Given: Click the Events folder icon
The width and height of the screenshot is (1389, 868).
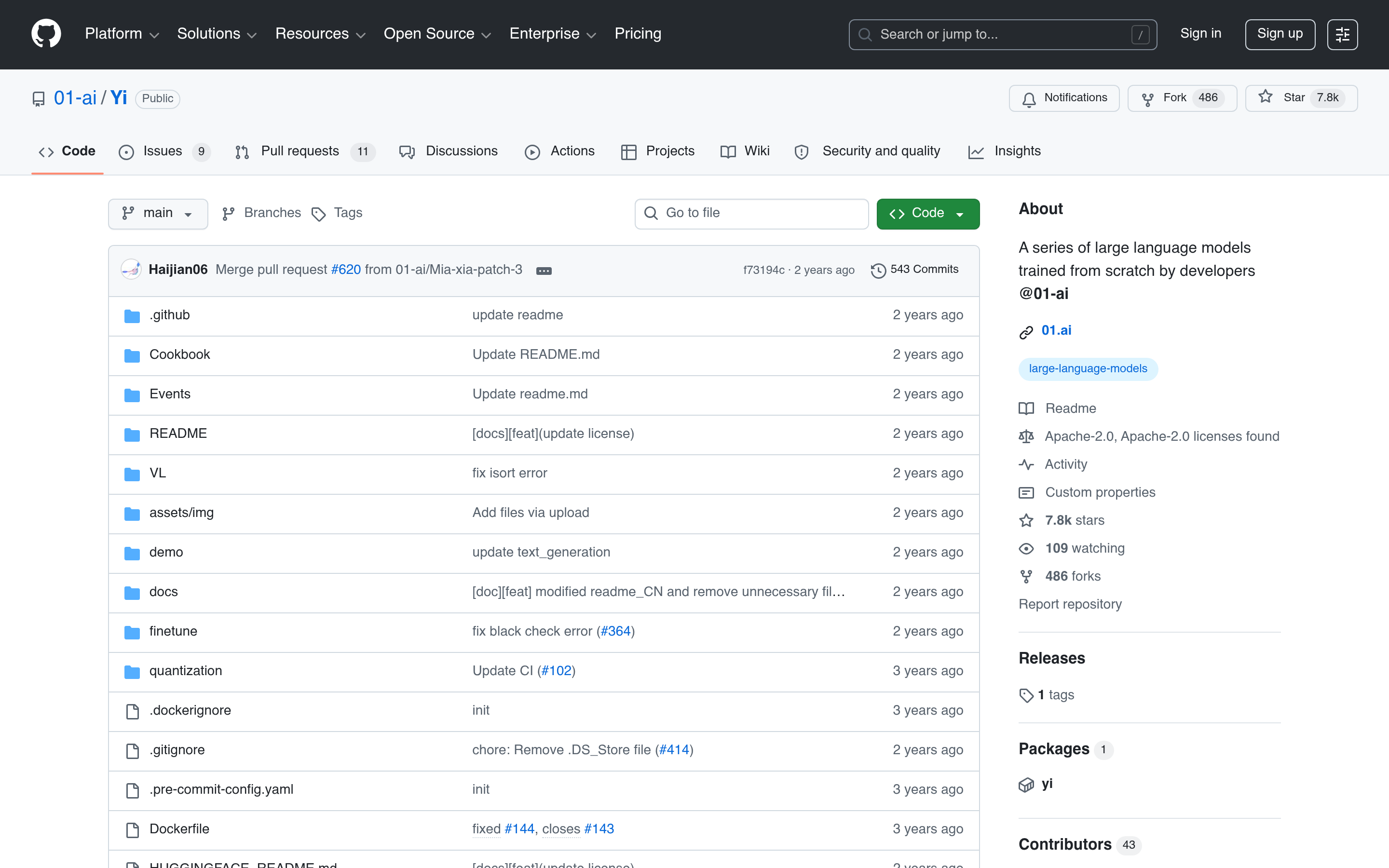Looking at the screenshot, I should (x=132, y=395).
